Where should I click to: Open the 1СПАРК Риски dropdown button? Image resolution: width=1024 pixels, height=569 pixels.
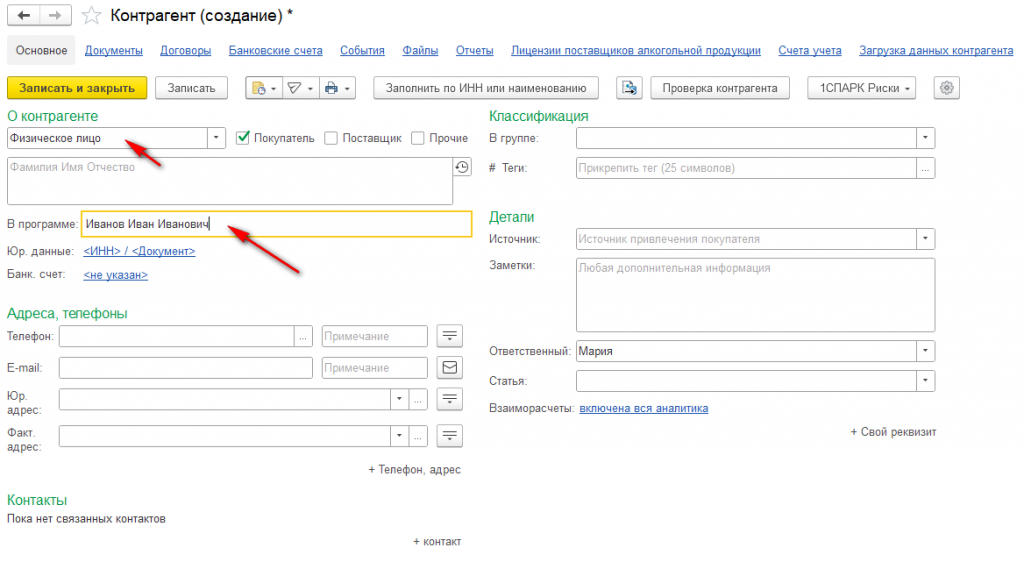pos(861,88)
